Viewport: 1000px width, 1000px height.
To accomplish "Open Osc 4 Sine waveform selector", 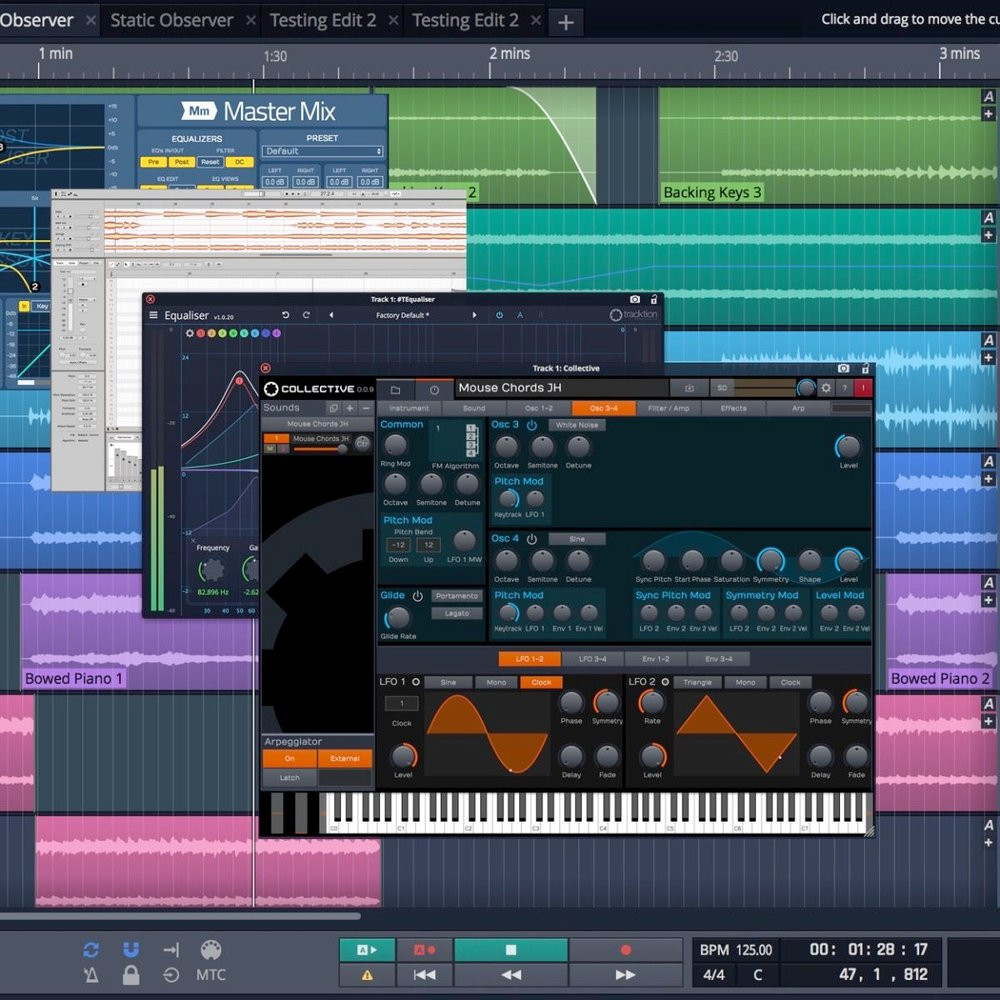I will [x=577, y=539].
